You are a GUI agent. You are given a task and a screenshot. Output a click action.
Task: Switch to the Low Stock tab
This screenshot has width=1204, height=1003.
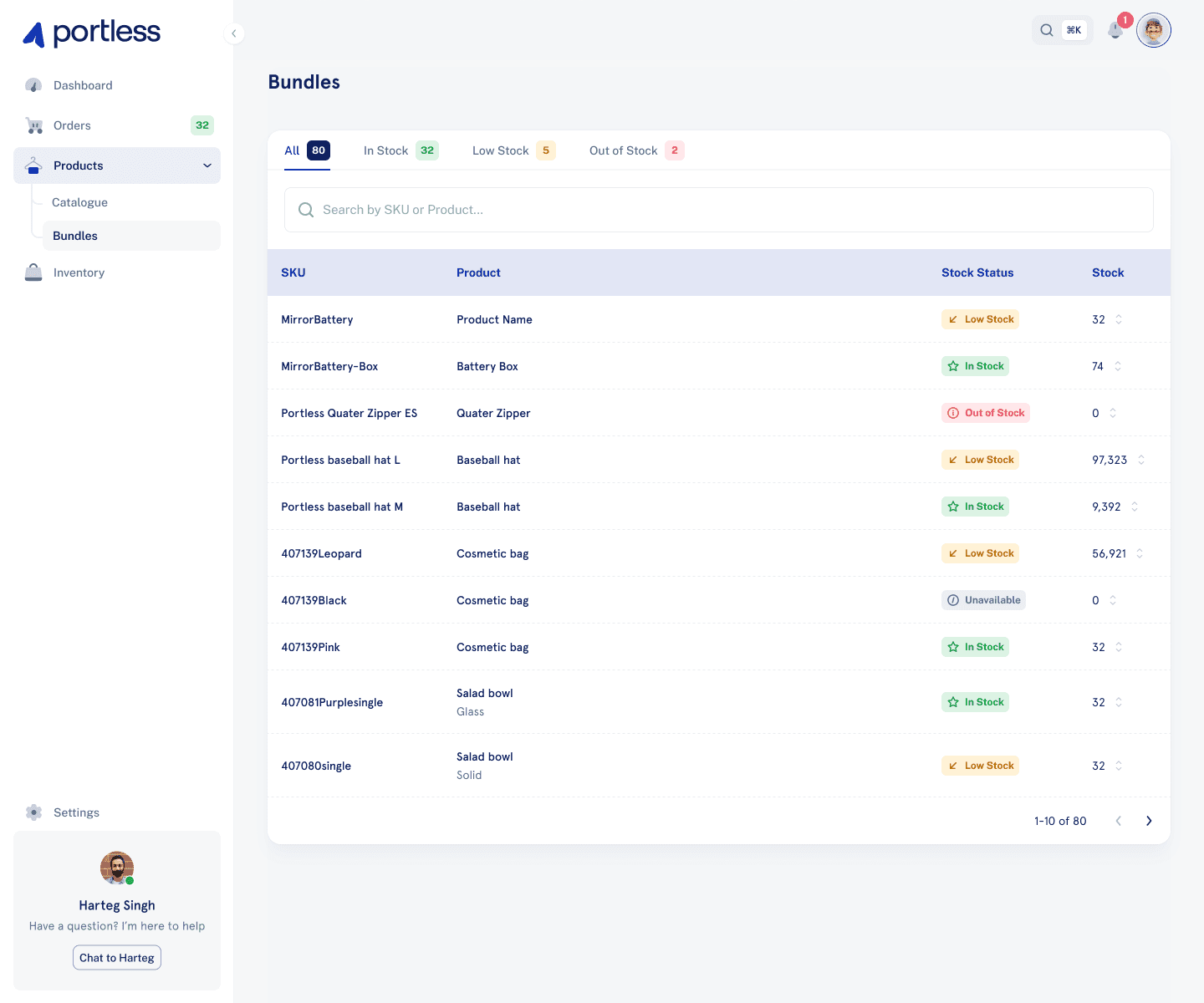coord(514,150)
